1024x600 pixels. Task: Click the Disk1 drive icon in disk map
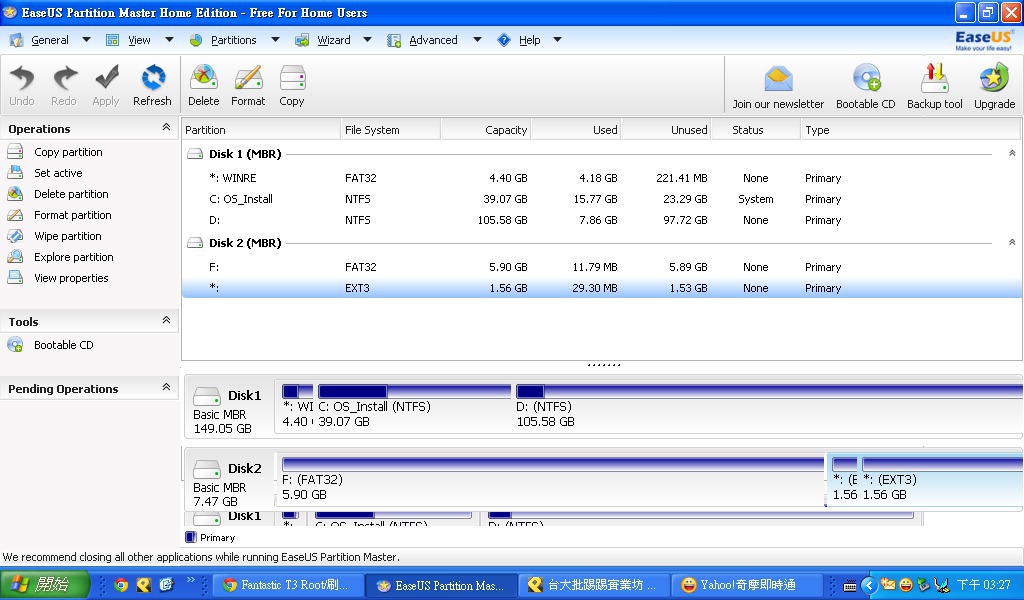(x=207, y=396)
